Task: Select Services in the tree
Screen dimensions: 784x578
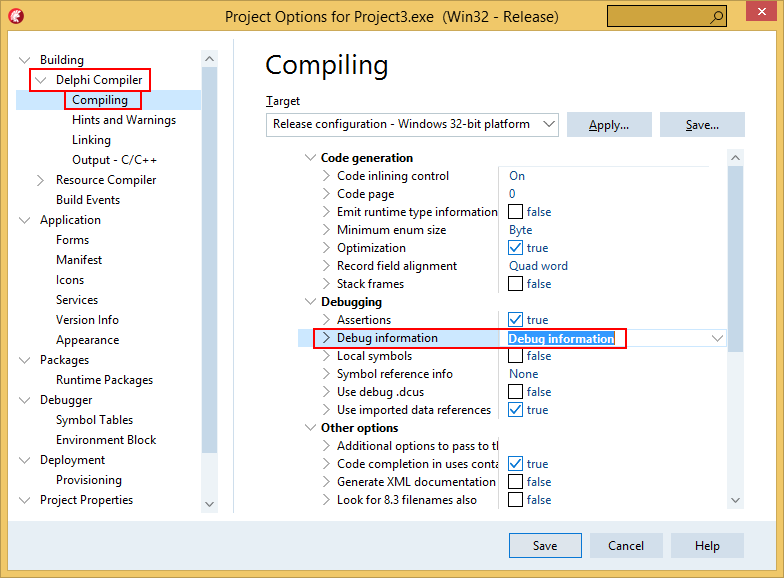Action: pyautogui.click(x=77, y=300)
